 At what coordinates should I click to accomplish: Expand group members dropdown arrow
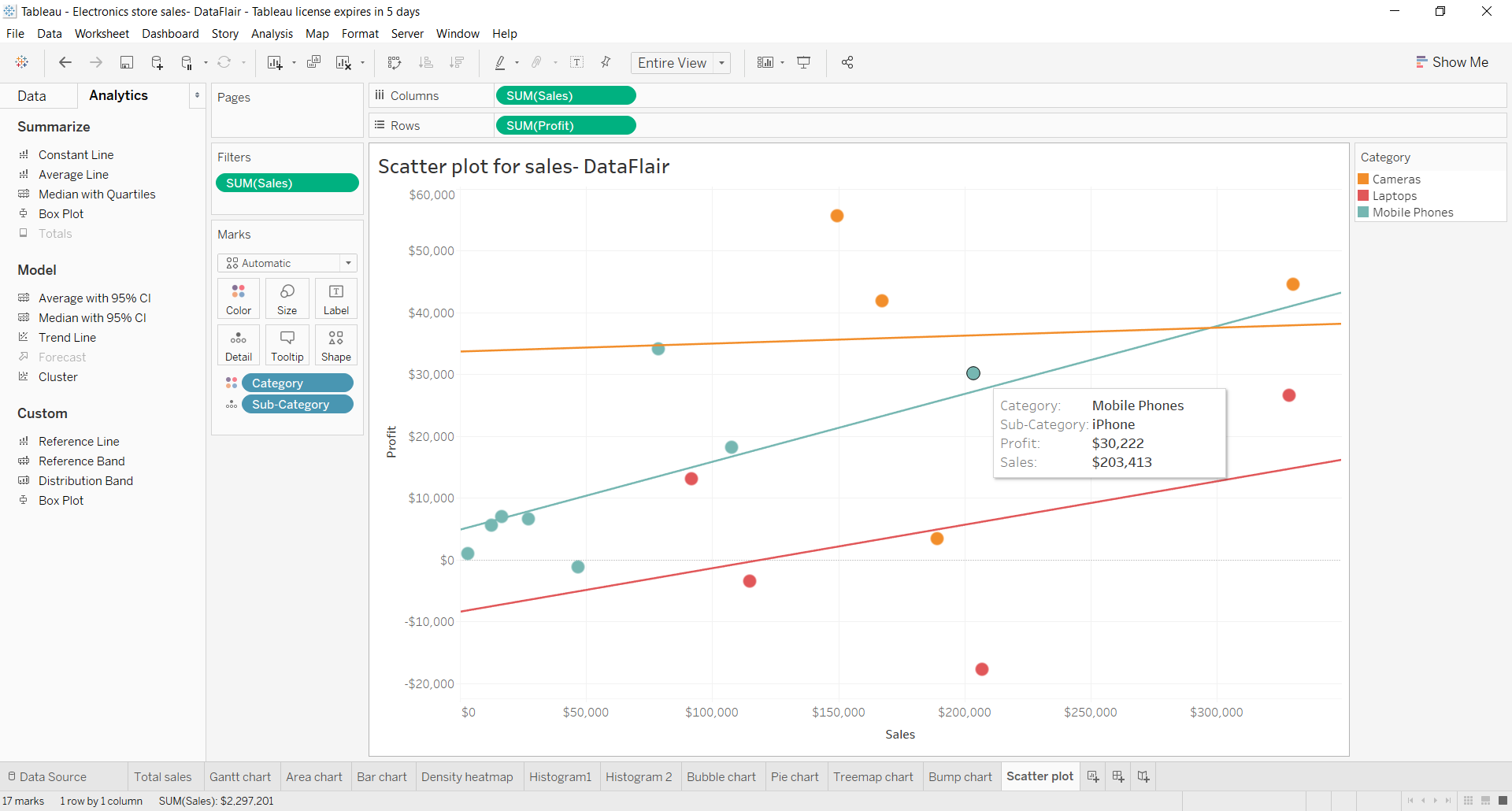tap(556, 63)
